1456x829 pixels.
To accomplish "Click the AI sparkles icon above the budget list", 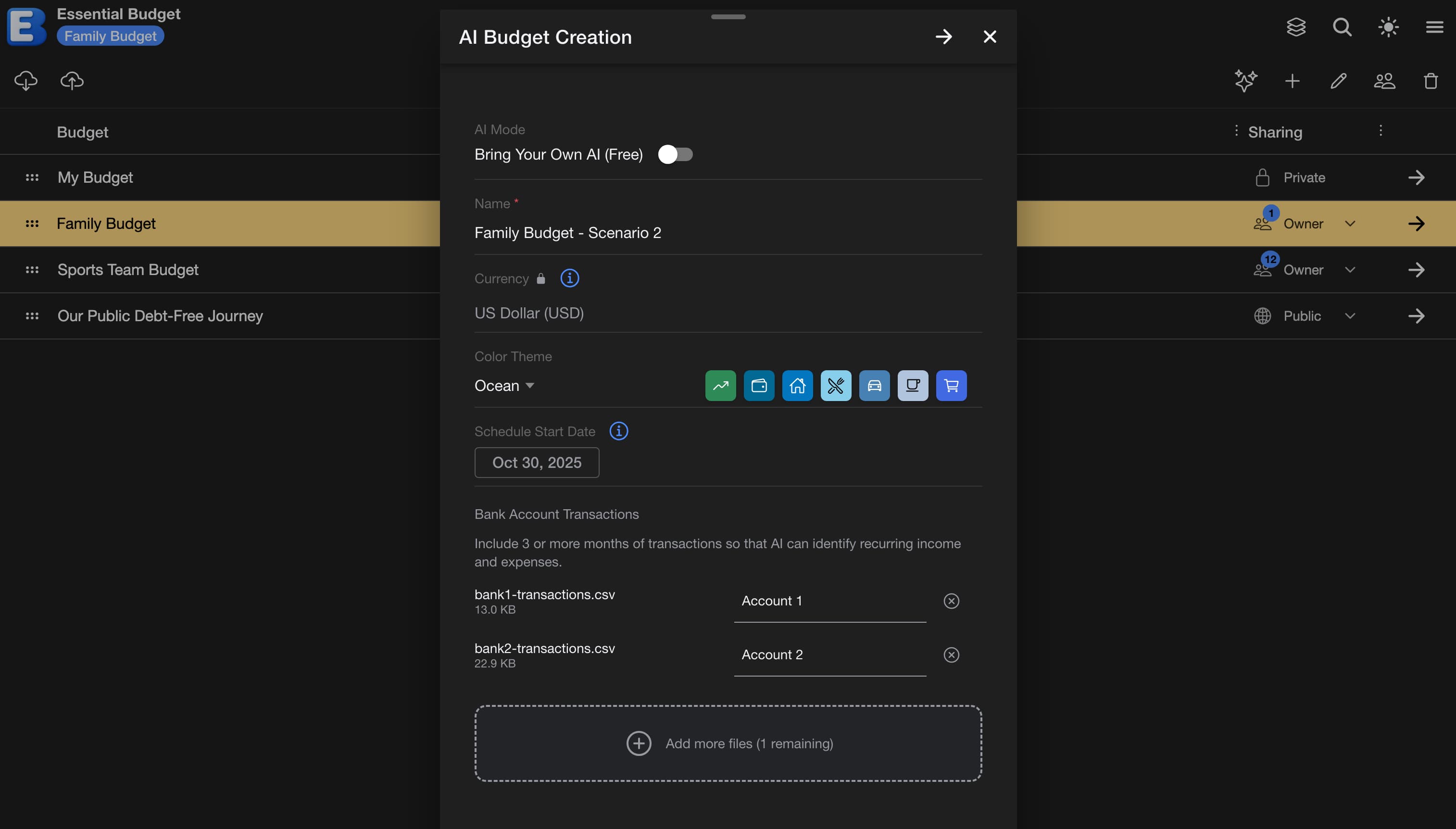I will click(1246, 81).
